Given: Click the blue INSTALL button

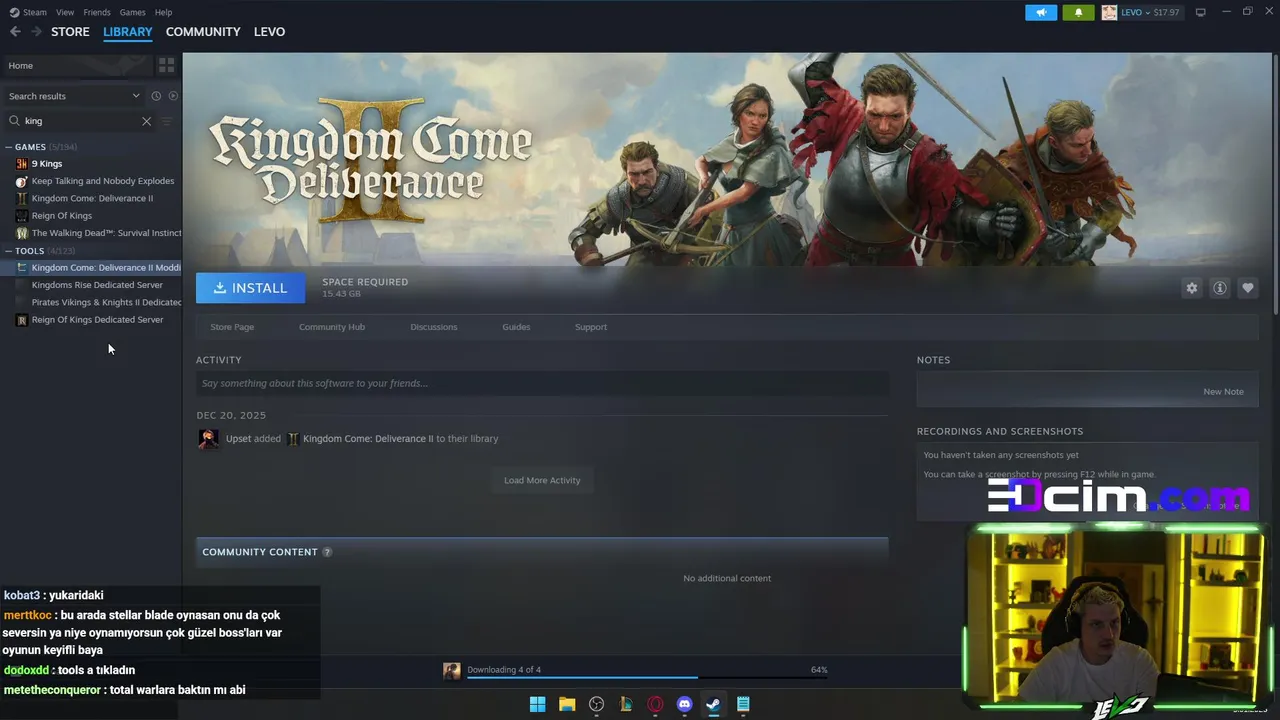Looking at the screenshot, I should point(250,288).
